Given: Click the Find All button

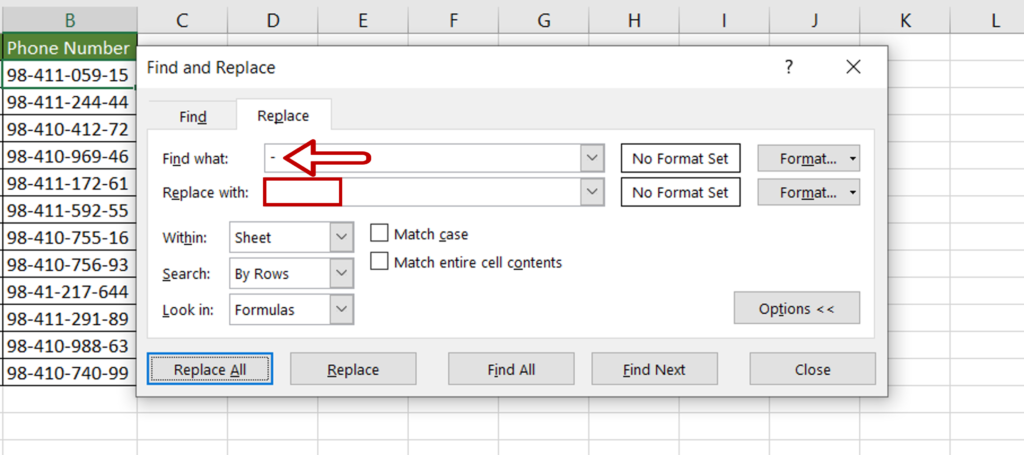Looking at the screenshot, I should coord(511,369).
